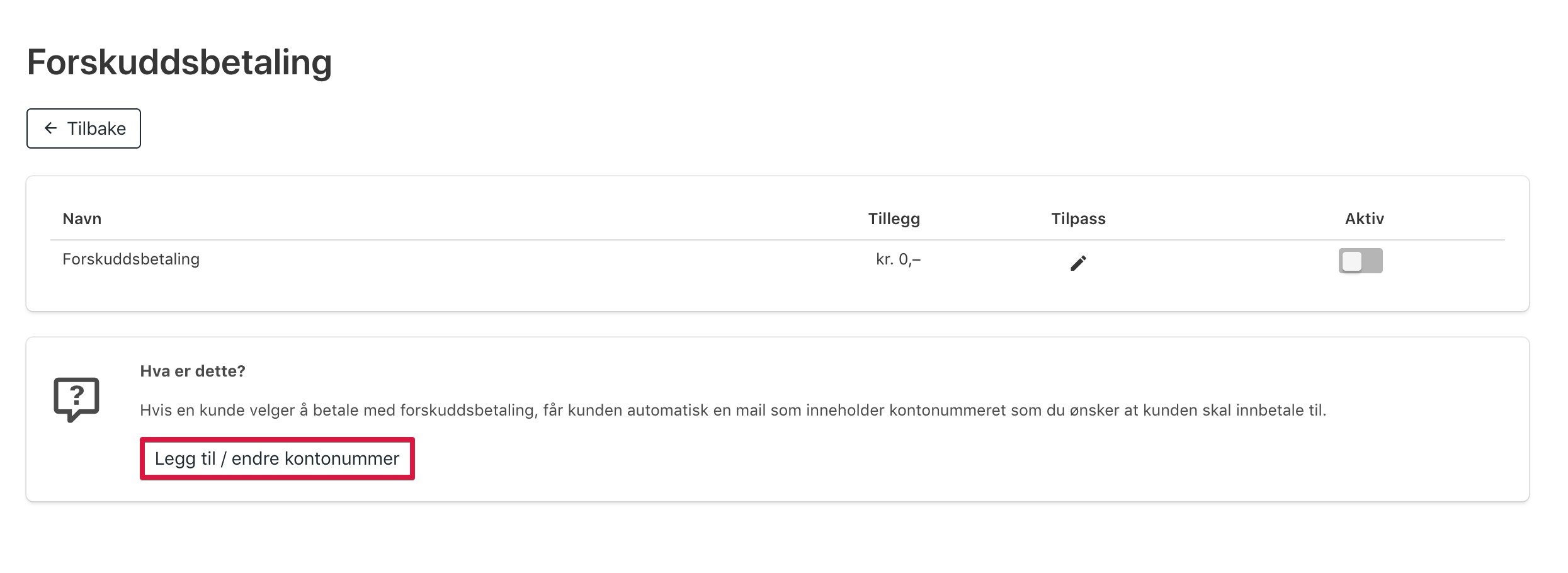
Task: Open Legg til / endre kontonummer
Action: point(277,458)
